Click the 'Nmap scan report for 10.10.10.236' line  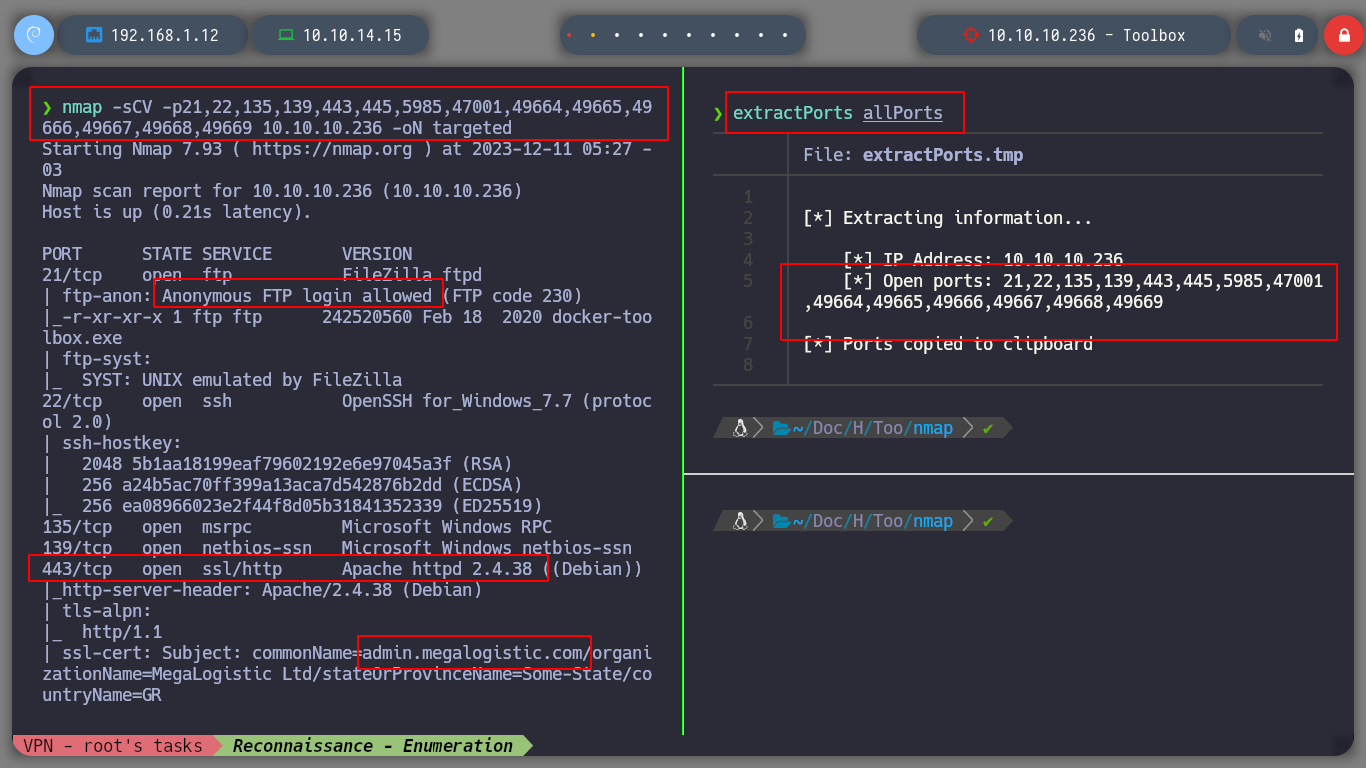[x=282, y=191]
